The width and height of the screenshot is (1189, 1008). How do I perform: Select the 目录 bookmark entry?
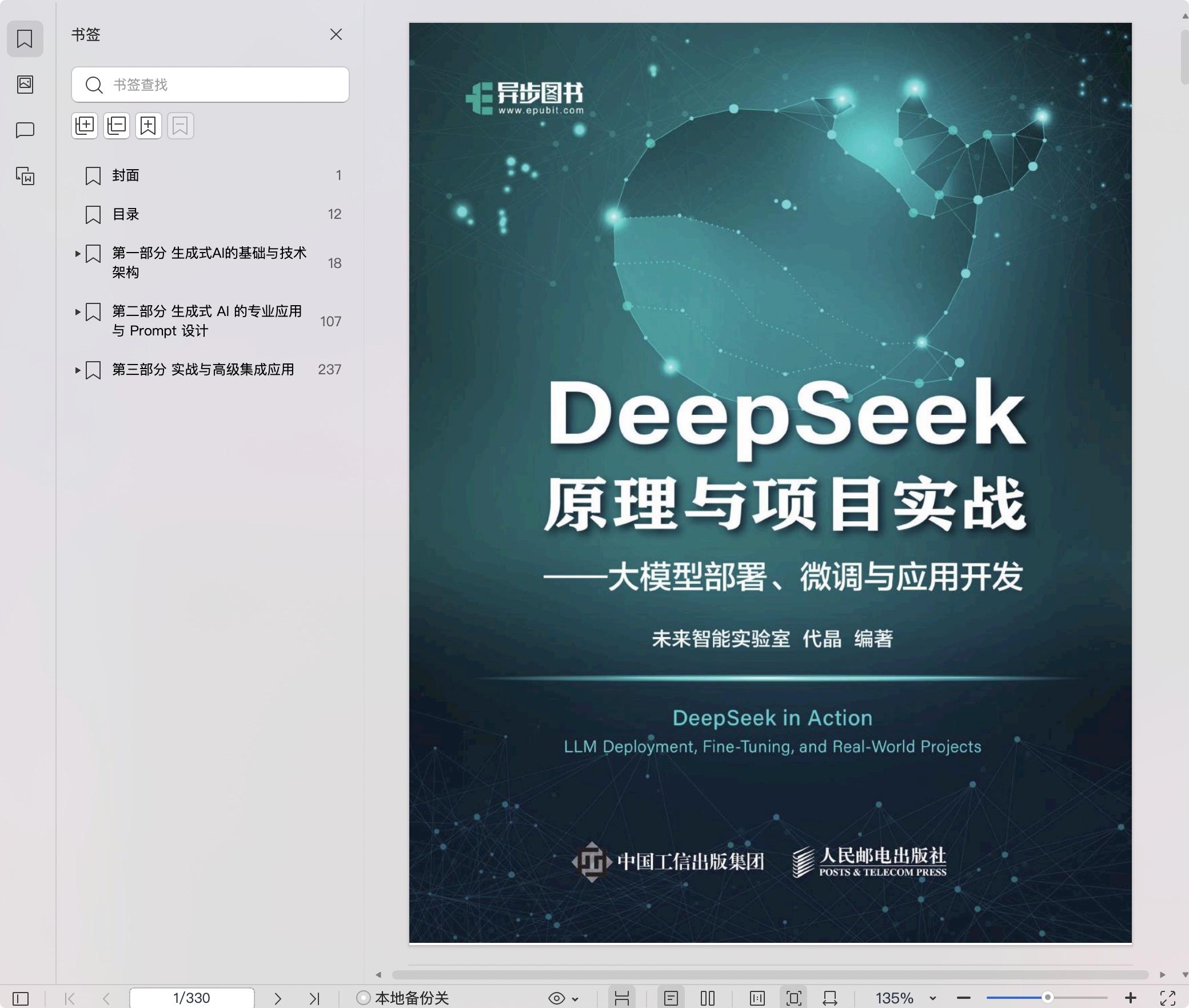(126, 214)
